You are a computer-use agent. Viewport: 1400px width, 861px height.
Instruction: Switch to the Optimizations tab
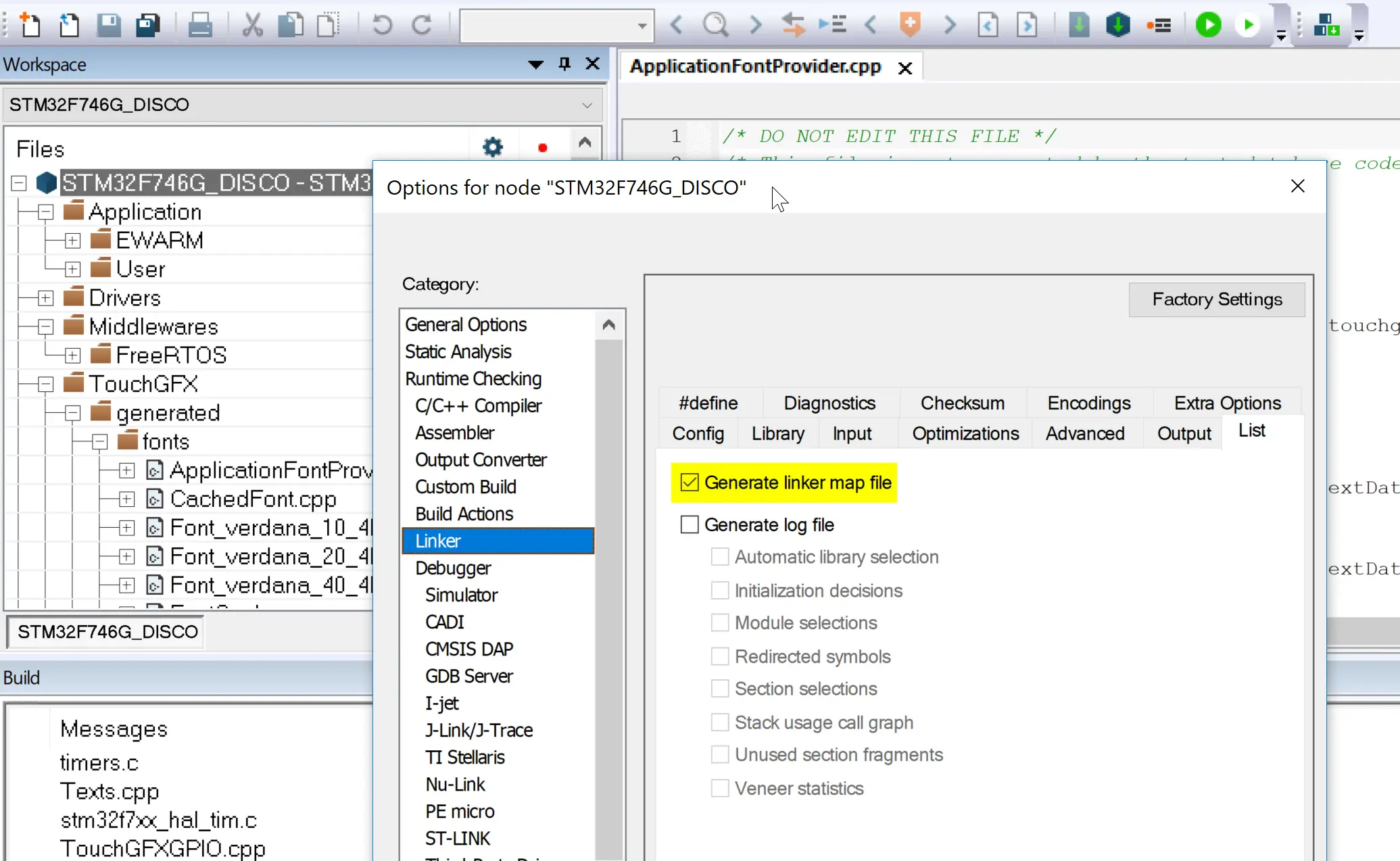tap(965, 433)
